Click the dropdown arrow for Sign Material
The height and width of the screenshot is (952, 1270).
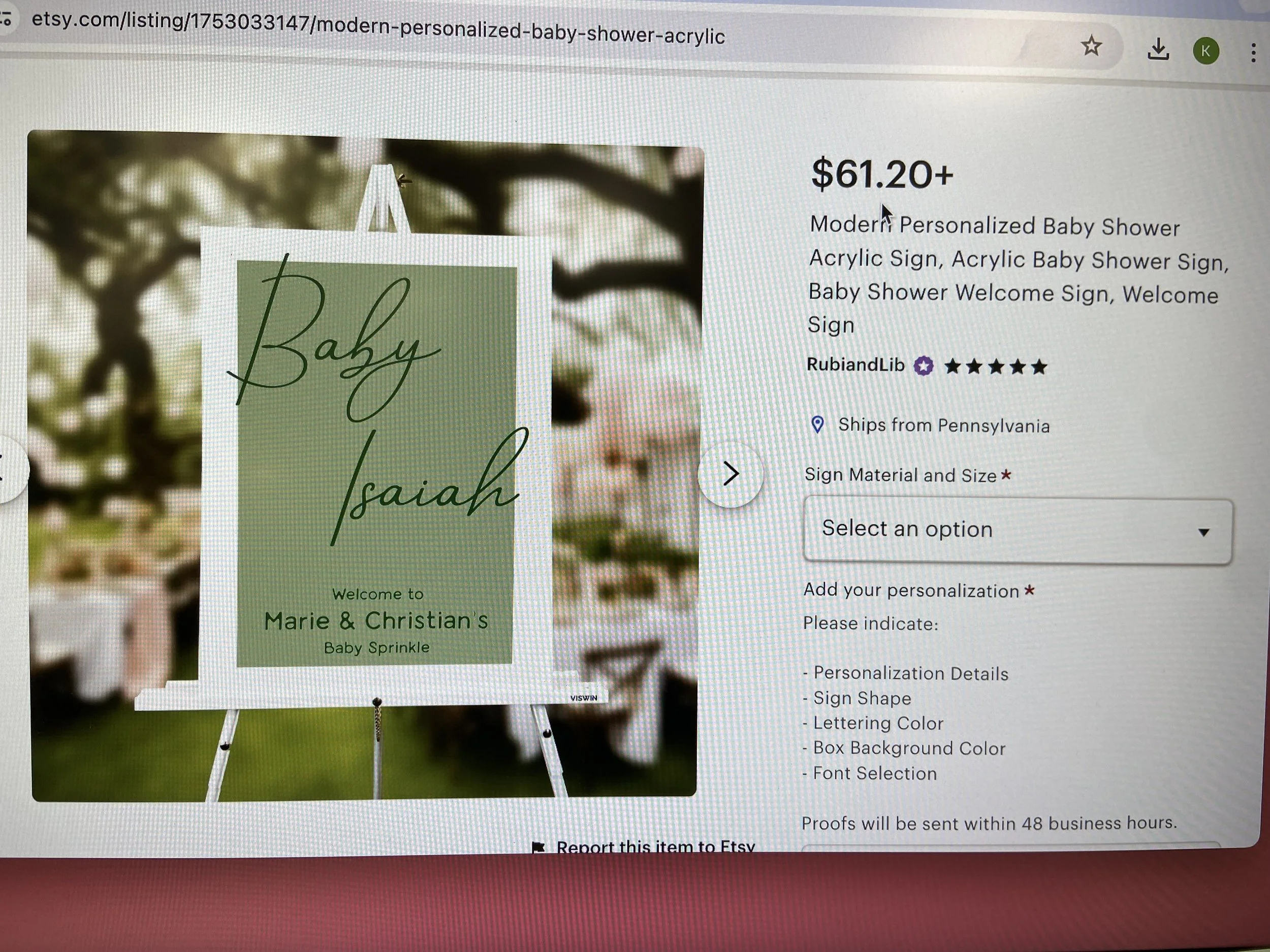coord(1204,533)
